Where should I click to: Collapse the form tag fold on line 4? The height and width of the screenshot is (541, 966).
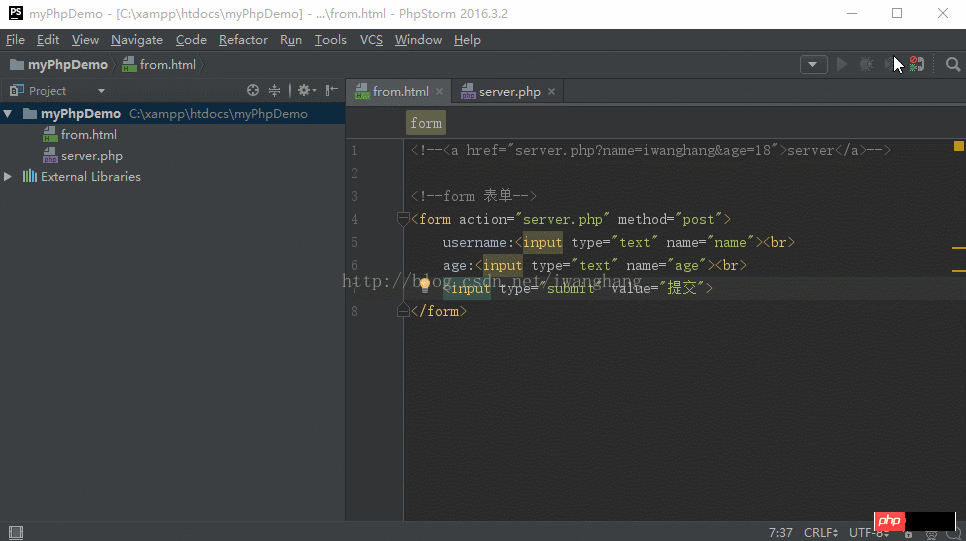coord(402,219)
